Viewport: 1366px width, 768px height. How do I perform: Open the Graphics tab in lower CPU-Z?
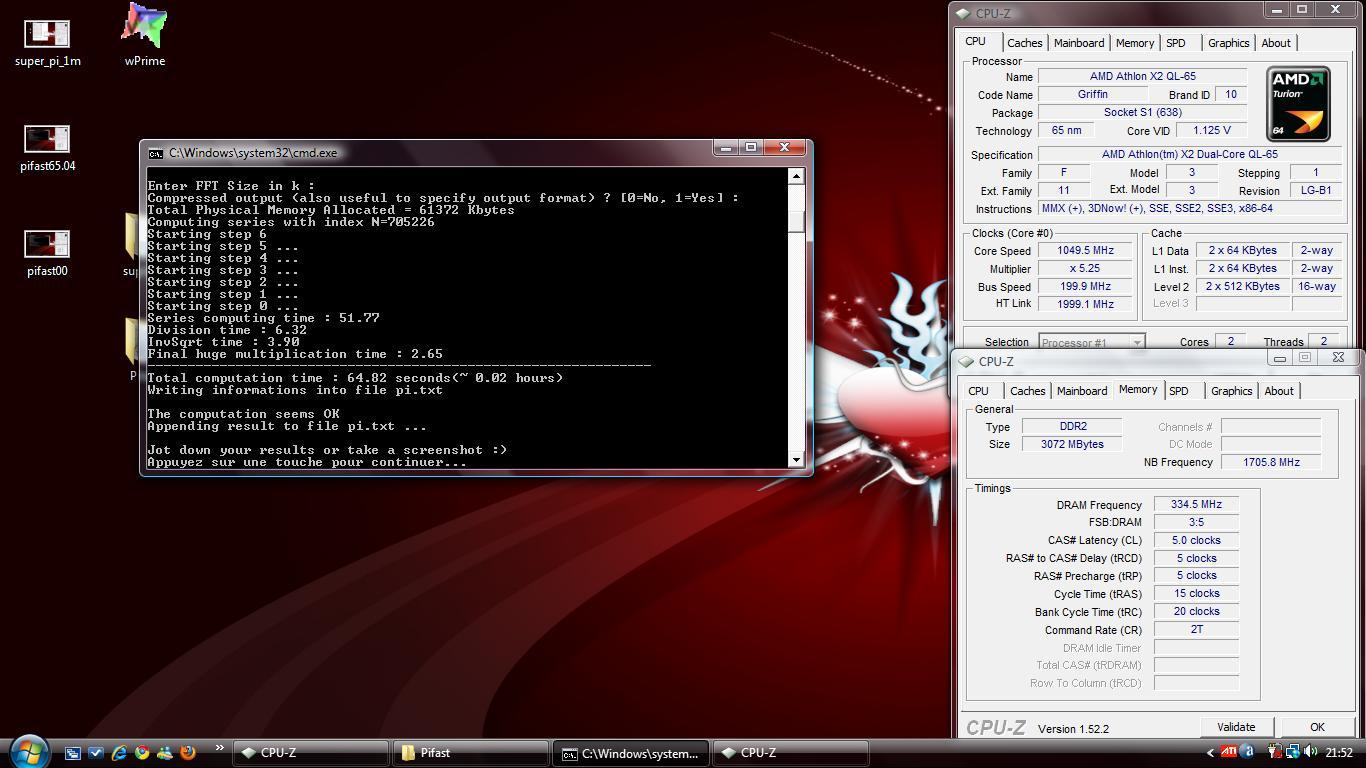(1231, 391)
